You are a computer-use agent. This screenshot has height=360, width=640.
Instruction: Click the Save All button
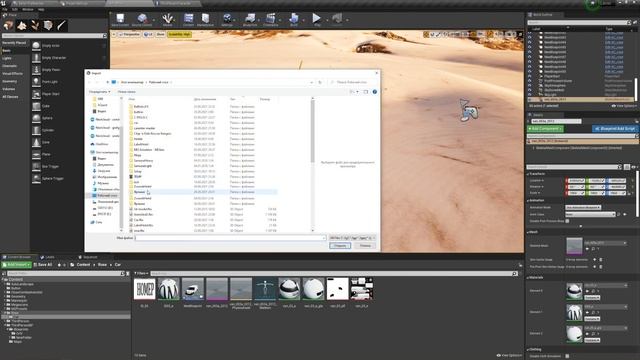[43, 264]
